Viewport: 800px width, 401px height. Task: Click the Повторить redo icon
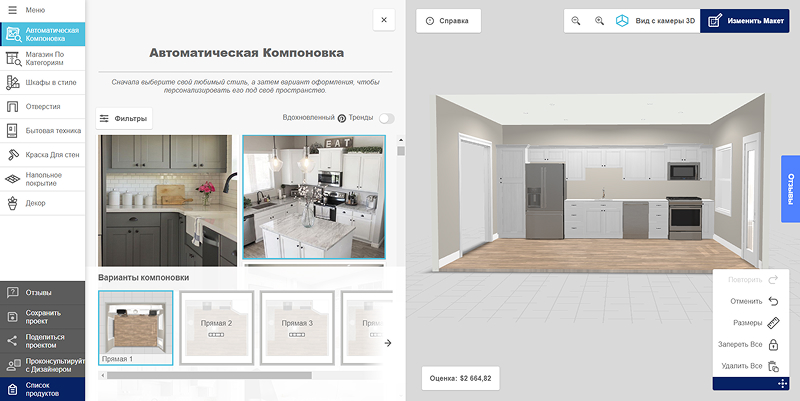point(773,280)
